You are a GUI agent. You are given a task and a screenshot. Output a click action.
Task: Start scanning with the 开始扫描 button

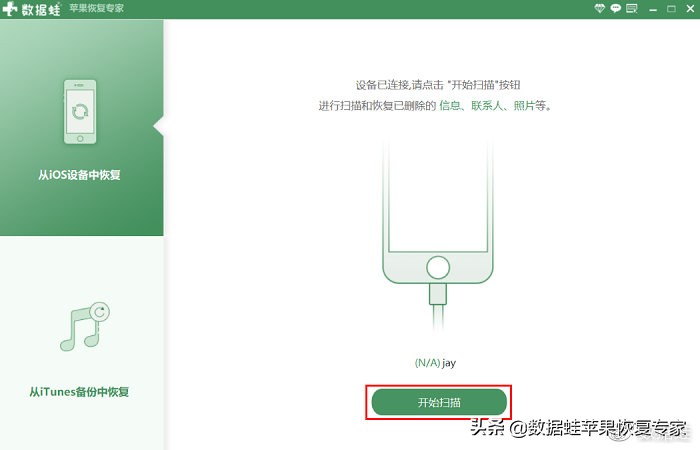[x=439, y=402]
